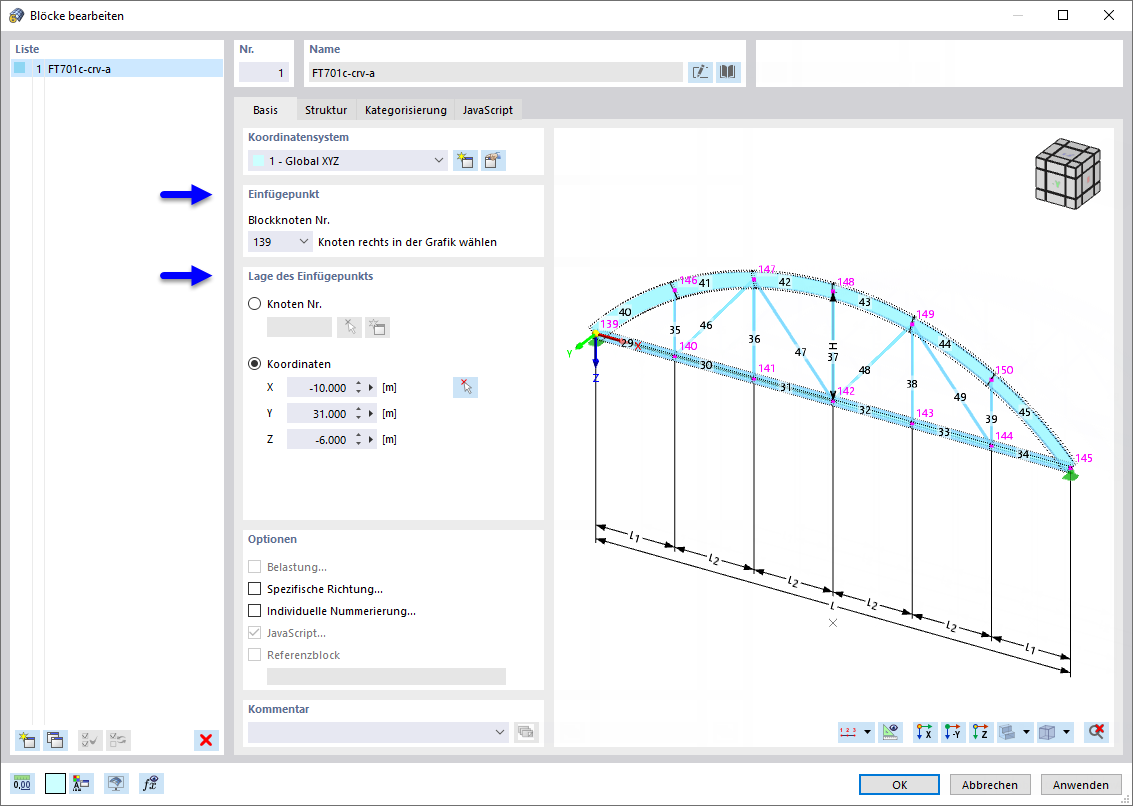Click the Z coordinate input field
The height and width of the screenshot is (806, 1133).
click(x=320, y=440)
